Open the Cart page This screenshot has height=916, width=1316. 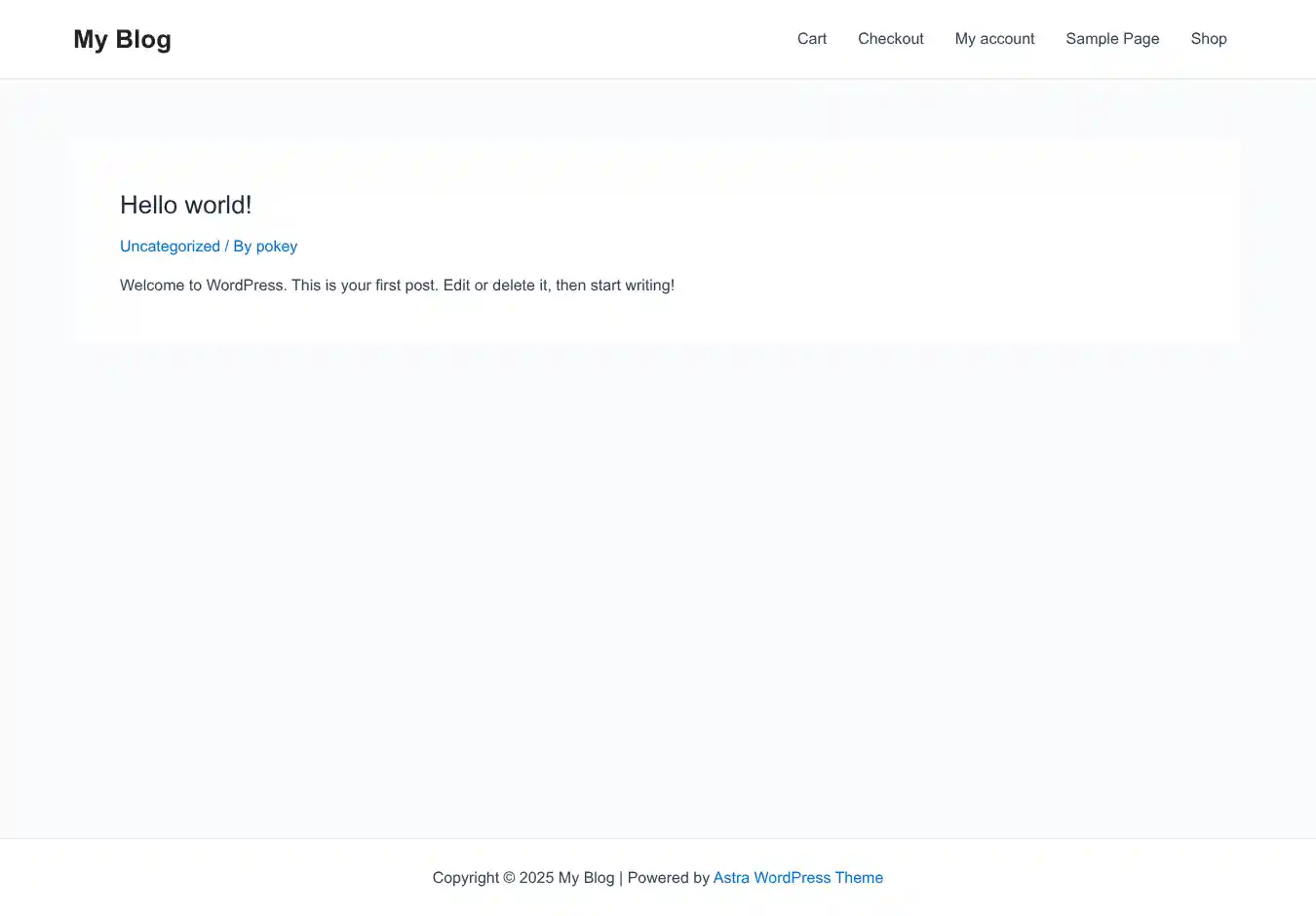(811, 39)
